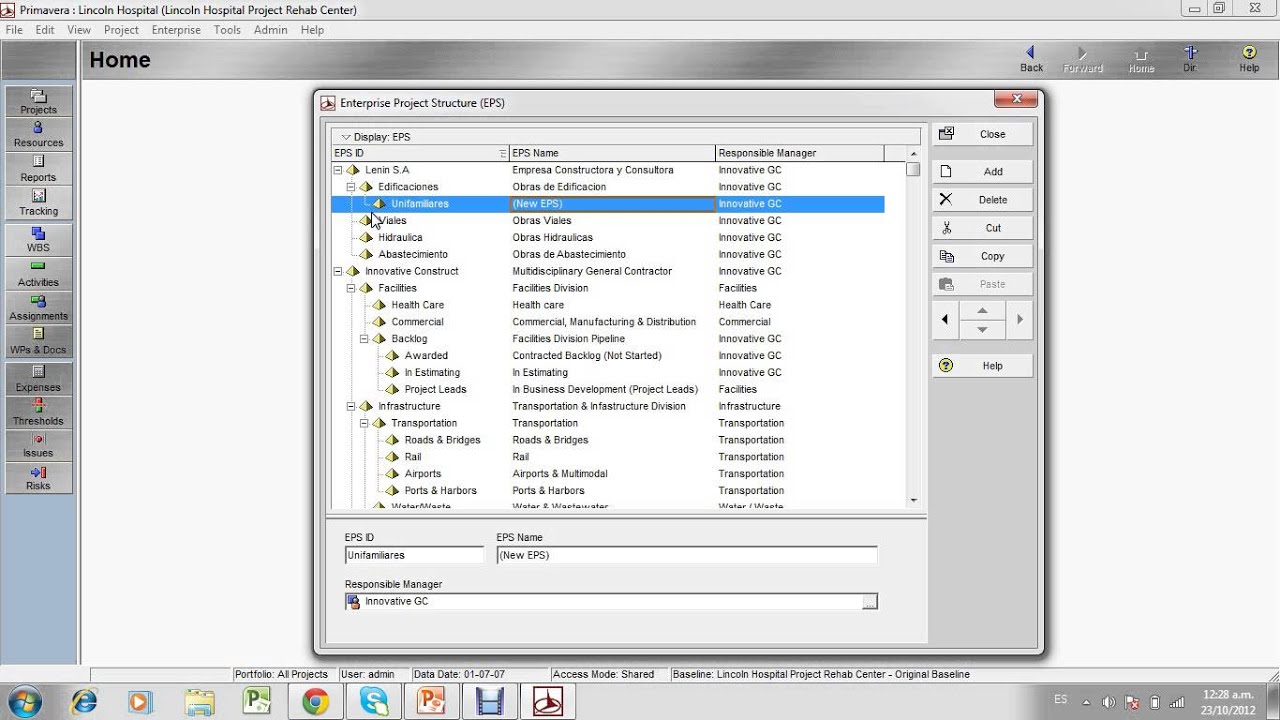The height and width of the screenshot is (720, 1280).
Task: Move selected EPS right with right arrow
Action: [1020, 320]
